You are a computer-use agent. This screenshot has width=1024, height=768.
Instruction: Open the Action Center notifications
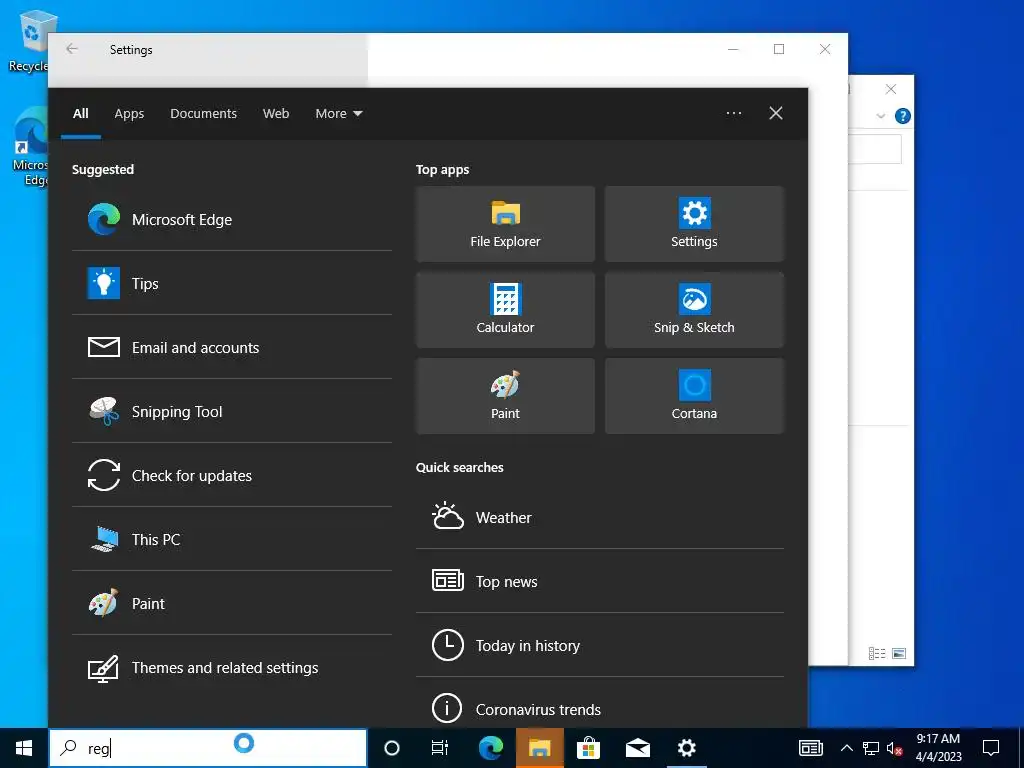991,748
